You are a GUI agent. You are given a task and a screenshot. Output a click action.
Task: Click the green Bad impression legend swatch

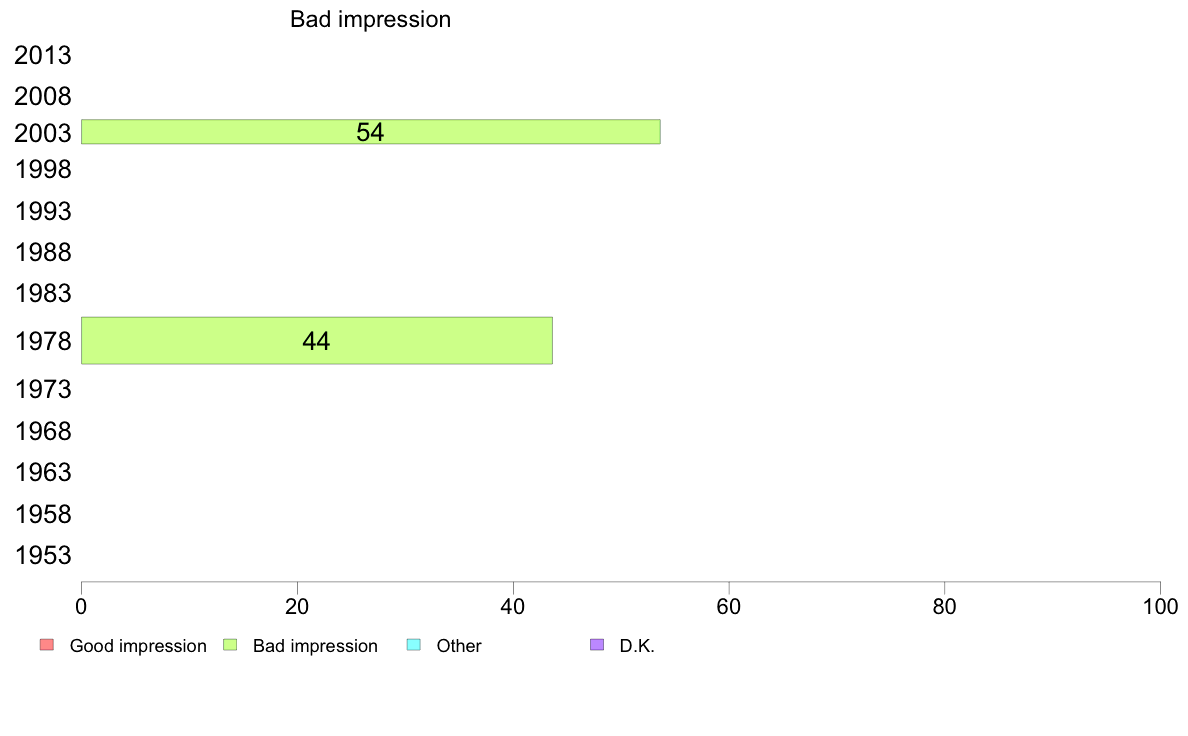(x=230, y=645)
